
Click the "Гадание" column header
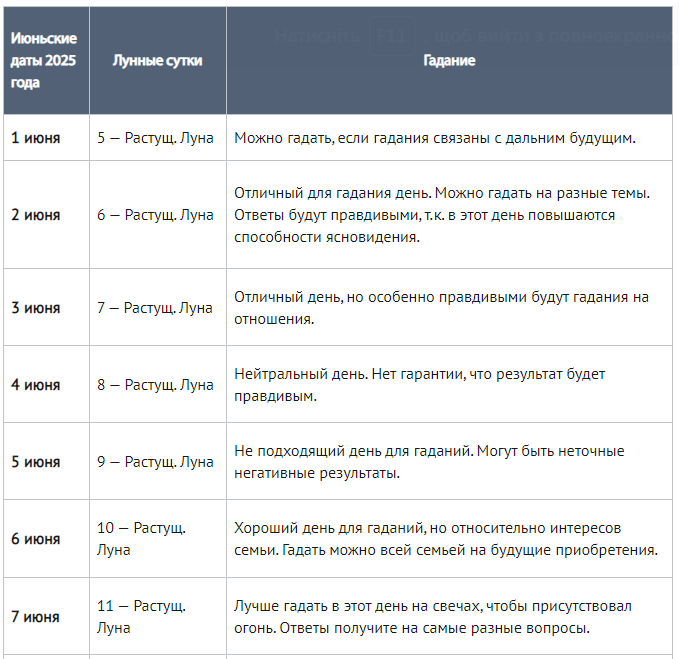pyautogui.click(x=449, y=60)
